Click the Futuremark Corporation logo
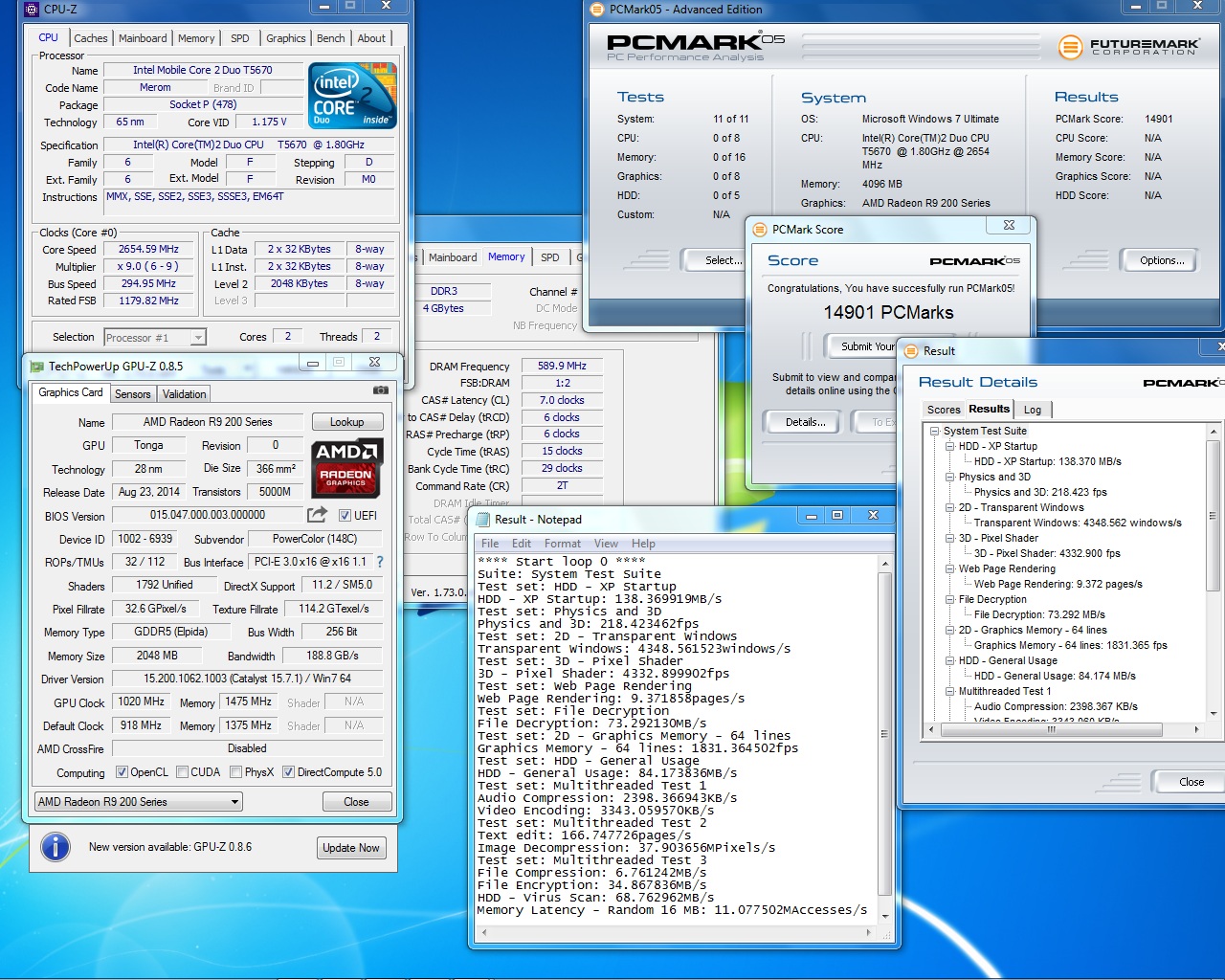The image size is (1225, 980). coord(1128,46)
